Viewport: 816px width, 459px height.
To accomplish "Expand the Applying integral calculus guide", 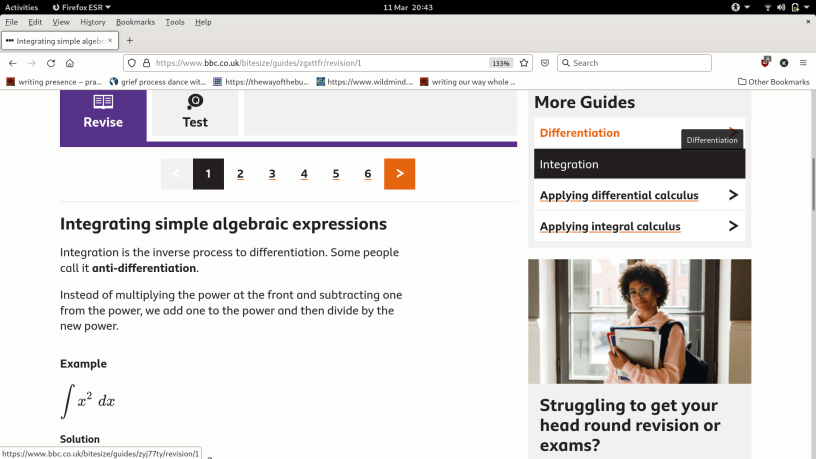I will pos(639,227).
